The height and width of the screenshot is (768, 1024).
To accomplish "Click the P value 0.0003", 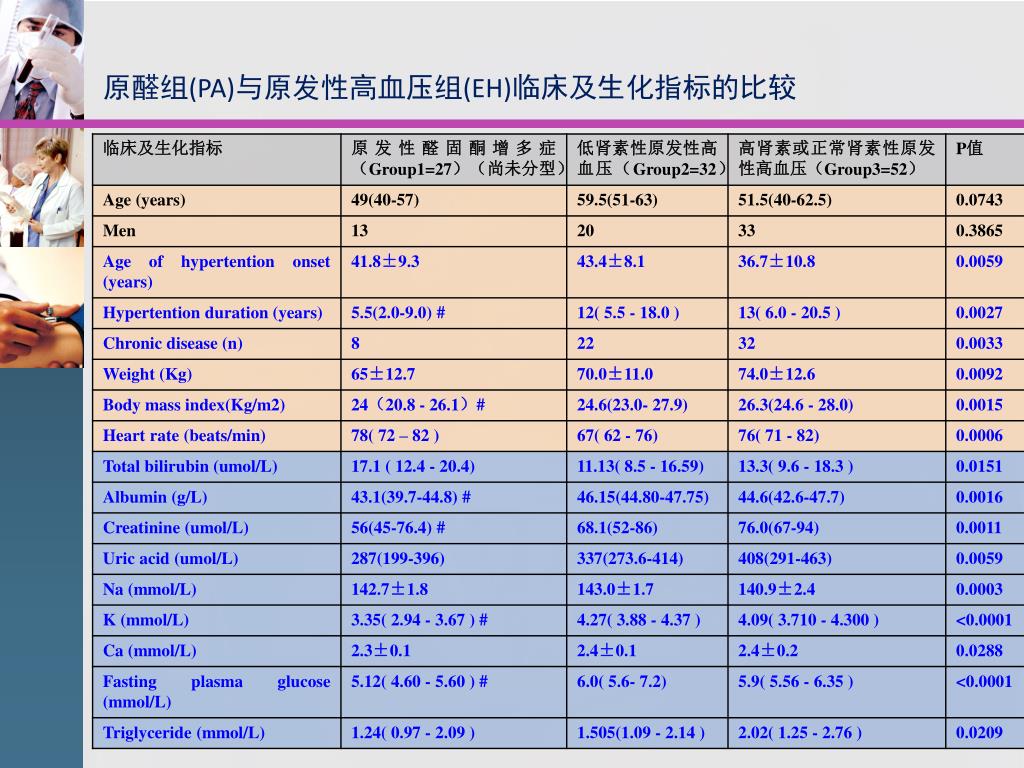I will (979, 589).
